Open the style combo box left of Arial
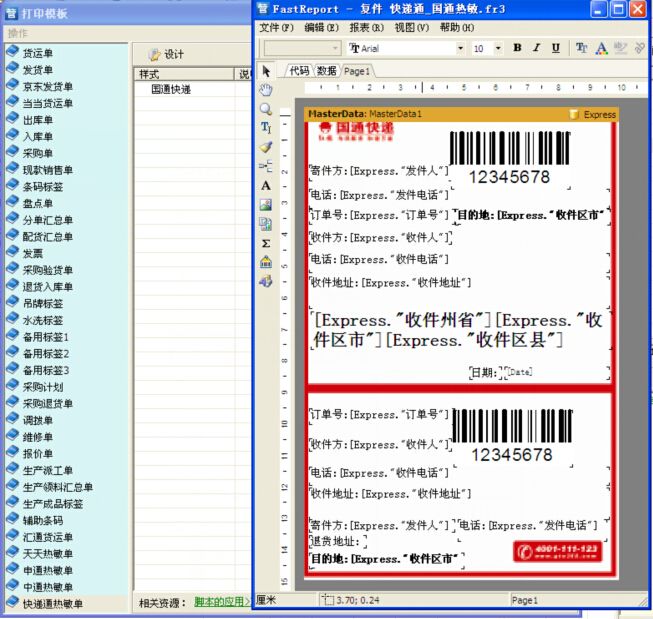This screenshot has width=653, height=619. point(302,48)
